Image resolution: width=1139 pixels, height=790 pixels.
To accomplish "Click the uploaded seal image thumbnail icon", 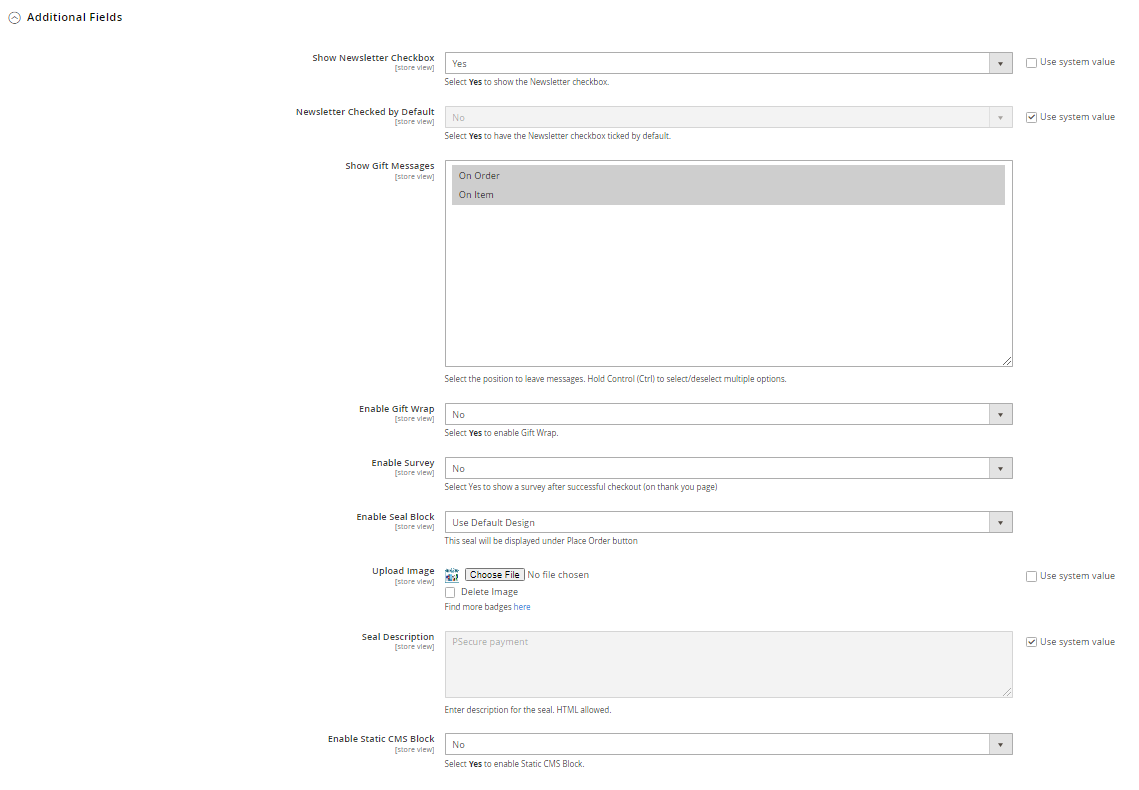I will (451, 575).
